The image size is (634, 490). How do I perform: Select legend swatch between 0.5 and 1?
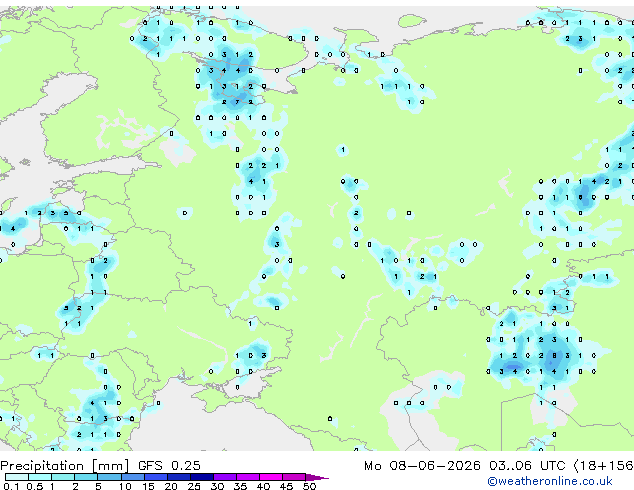click(x=40, y=477)
